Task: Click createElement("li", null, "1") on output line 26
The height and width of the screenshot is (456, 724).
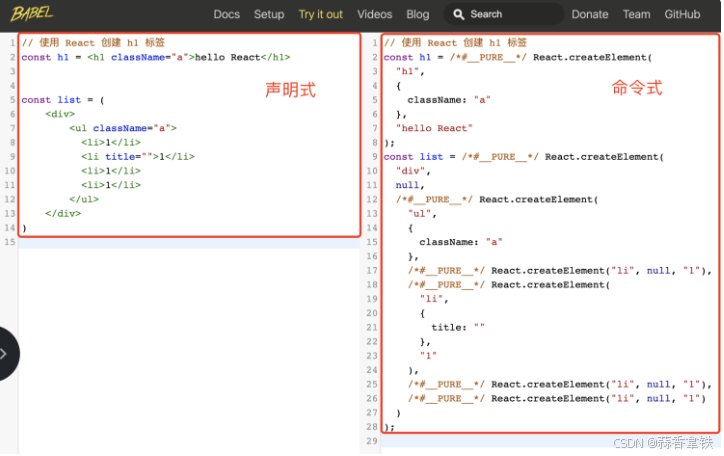Action: (596, 398)
